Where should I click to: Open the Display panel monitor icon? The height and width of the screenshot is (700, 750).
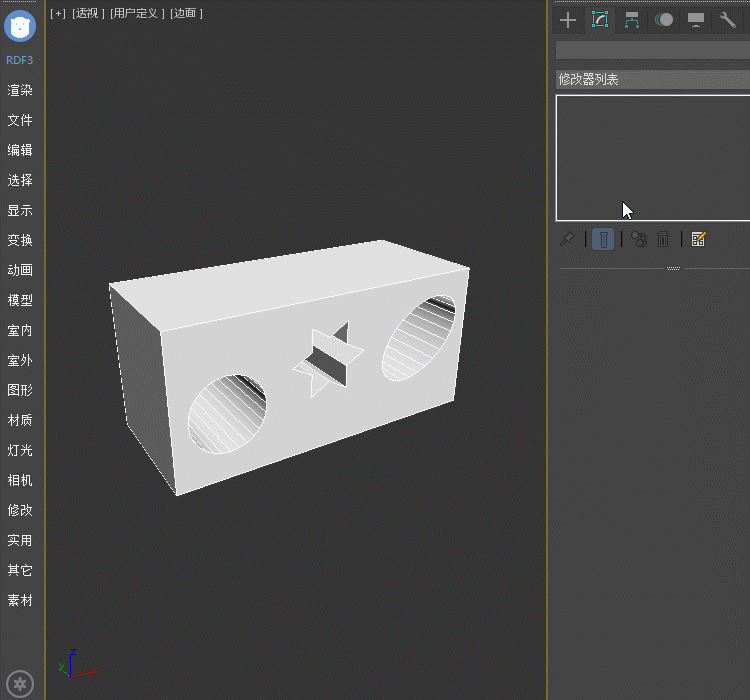coord(696,20)
